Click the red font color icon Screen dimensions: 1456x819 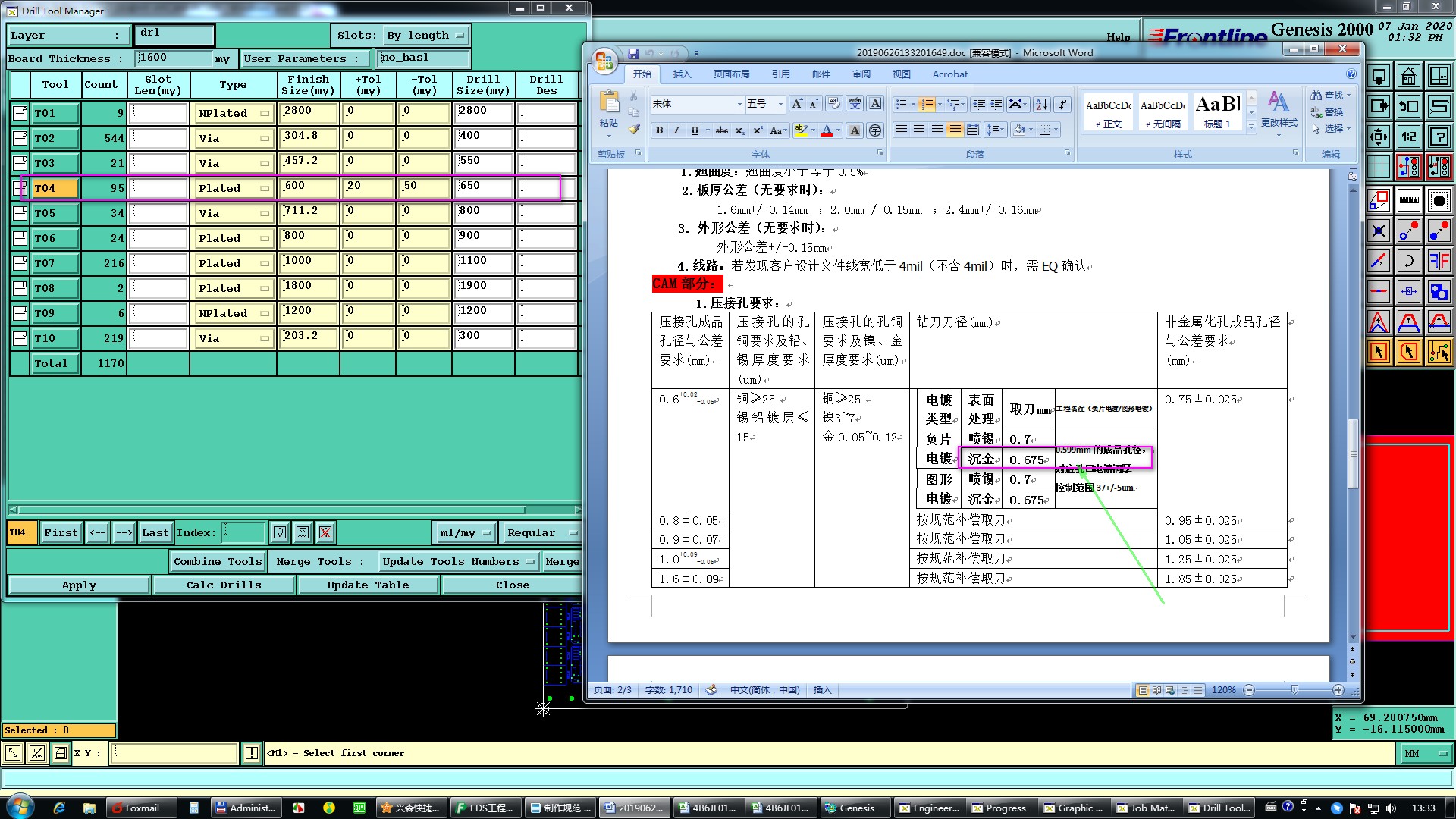pos(827,130)
